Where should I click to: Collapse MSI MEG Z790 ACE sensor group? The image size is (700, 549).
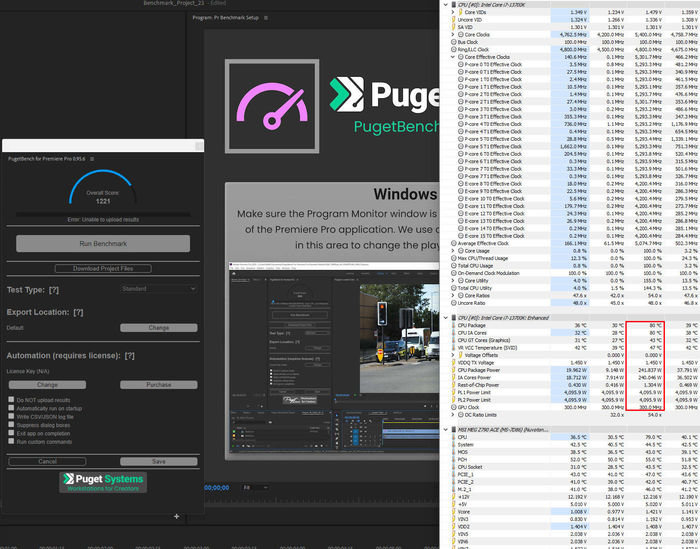tap(446, 430)
